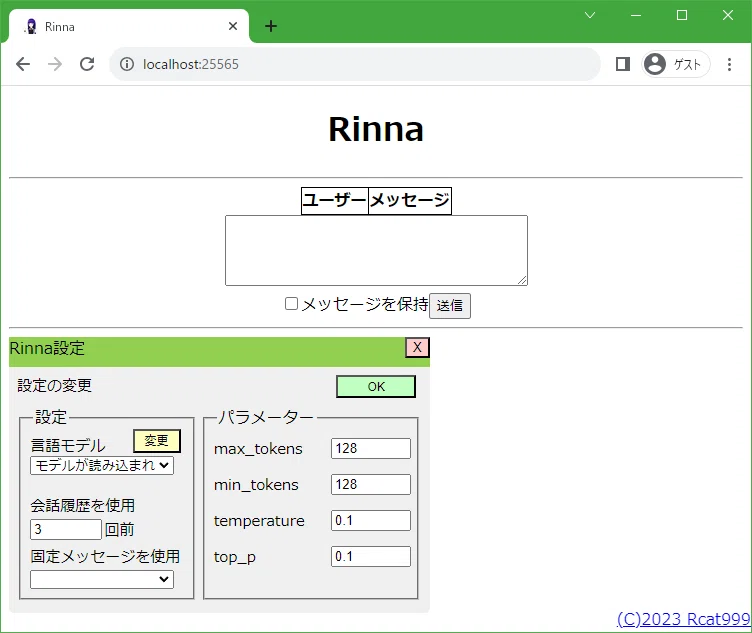This screenshot has width=752, height=633.
Task: Open the Chrome three-dot menu
Action: coord(729,64)
